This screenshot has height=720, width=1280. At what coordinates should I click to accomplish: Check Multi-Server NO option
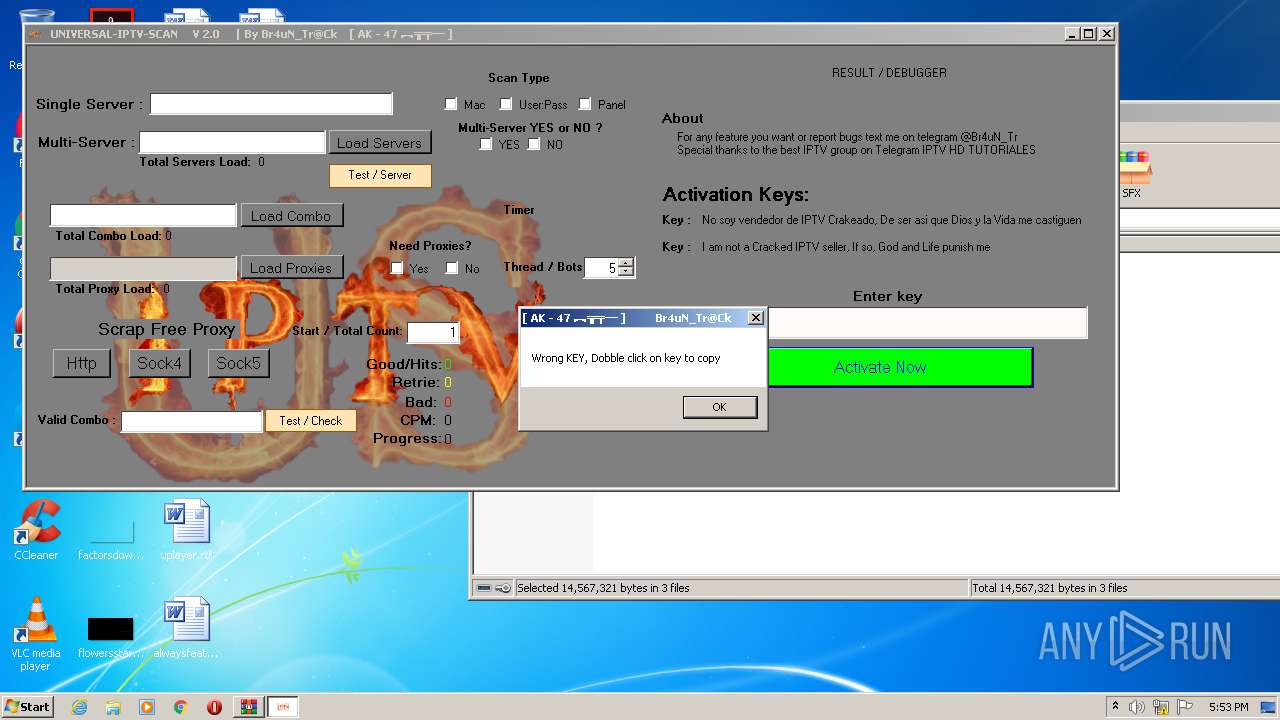tap(534, 144)
